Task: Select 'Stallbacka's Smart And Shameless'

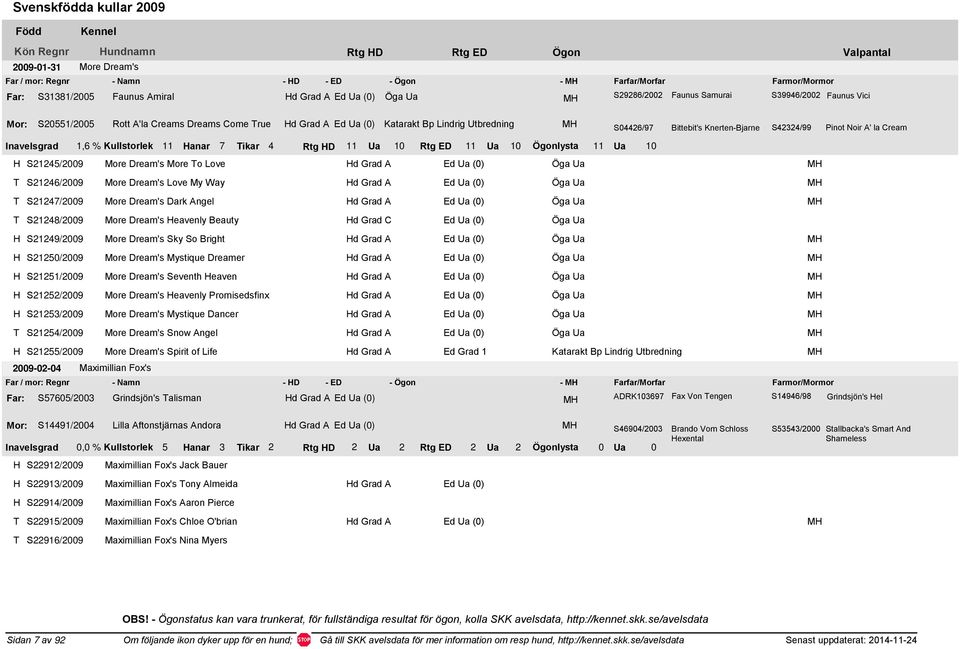Action: click(x=868, y=433)
